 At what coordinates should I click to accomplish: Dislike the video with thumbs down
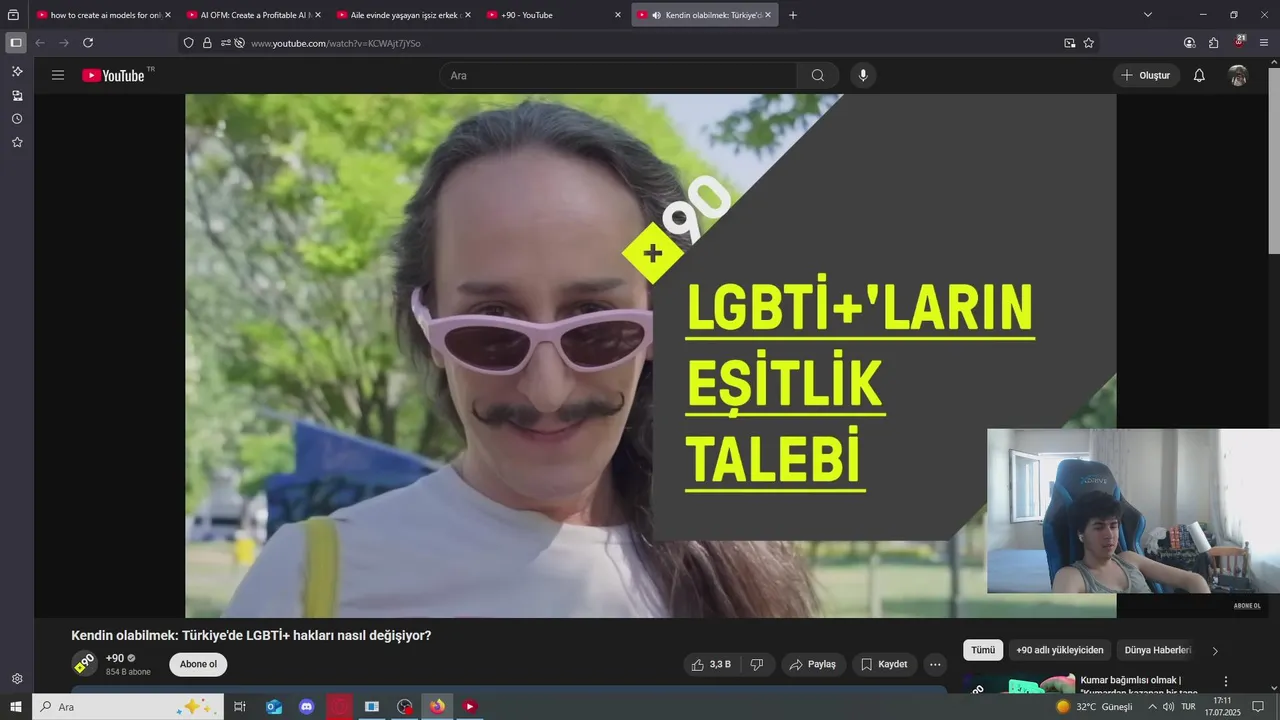[757, 664]
